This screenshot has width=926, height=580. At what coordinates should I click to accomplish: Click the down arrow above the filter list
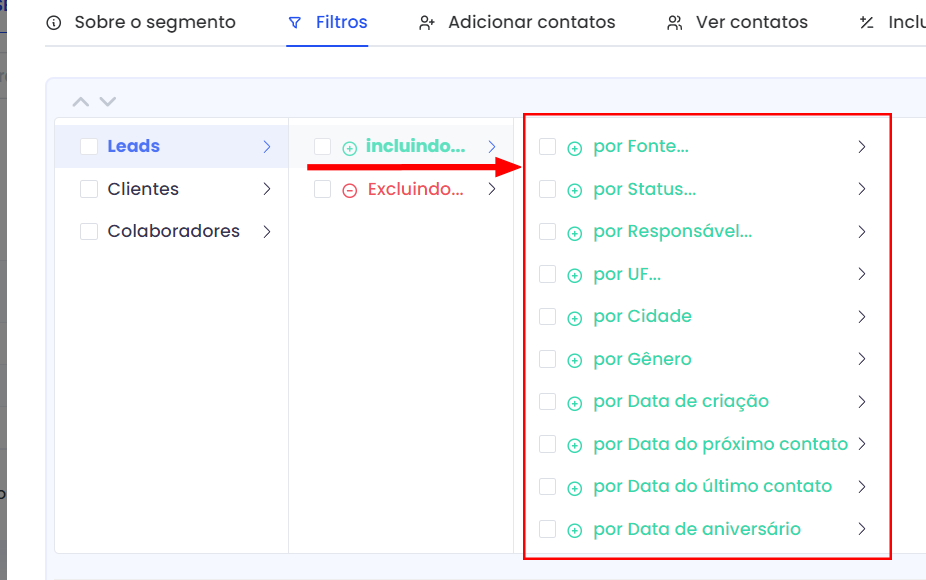click(x=108, y=102)
